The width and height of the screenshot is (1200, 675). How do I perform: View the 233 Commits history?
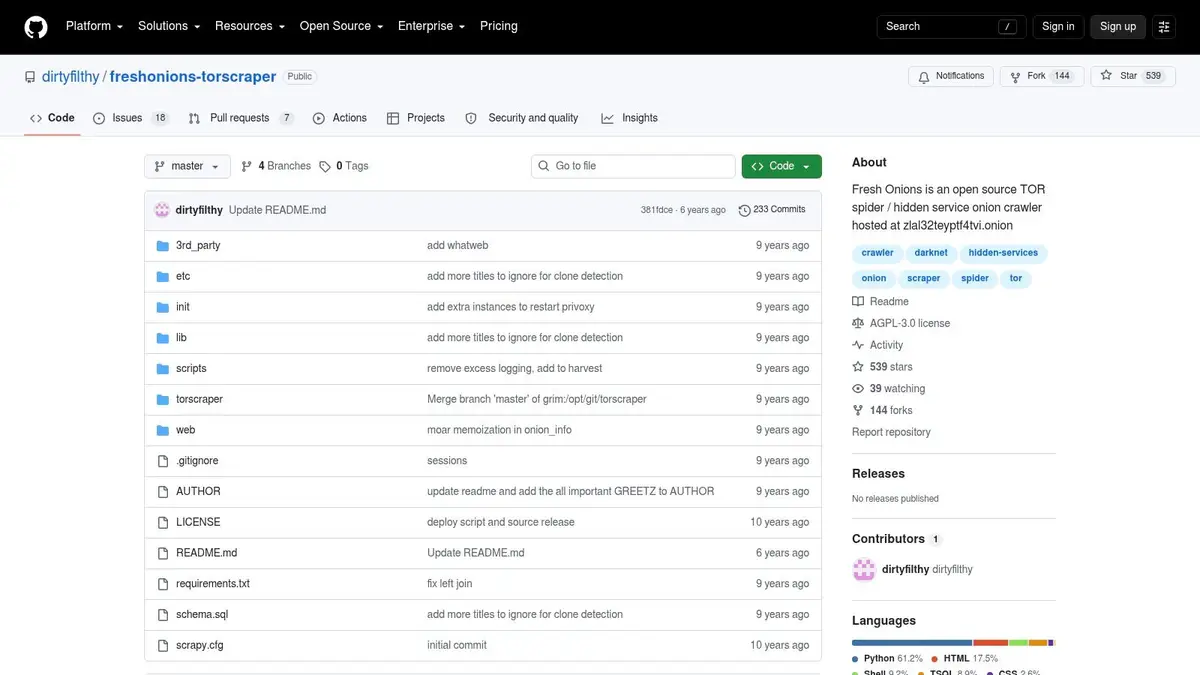click(772, 210)
